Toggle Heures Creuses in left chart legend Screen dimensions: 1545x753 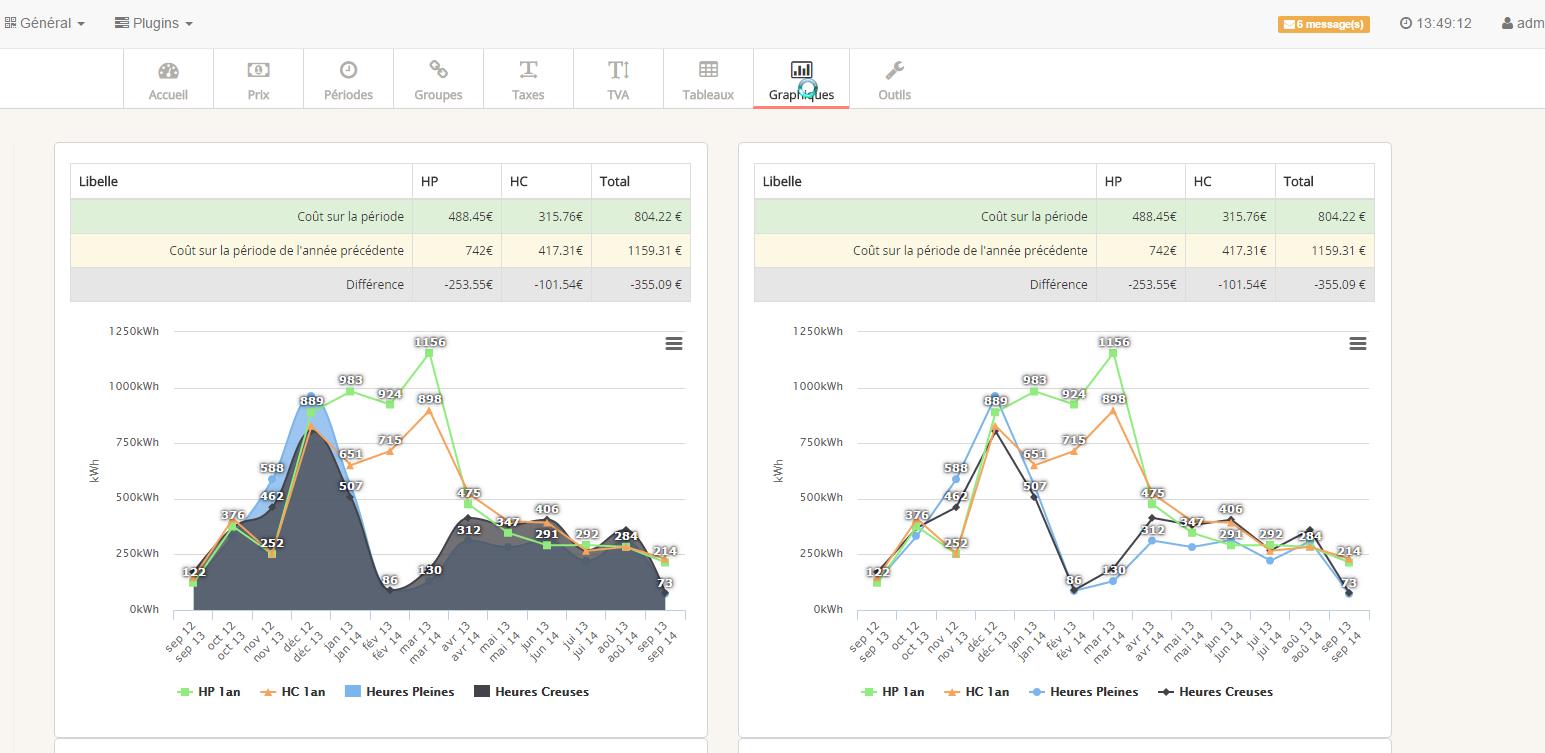pos(531,691)
